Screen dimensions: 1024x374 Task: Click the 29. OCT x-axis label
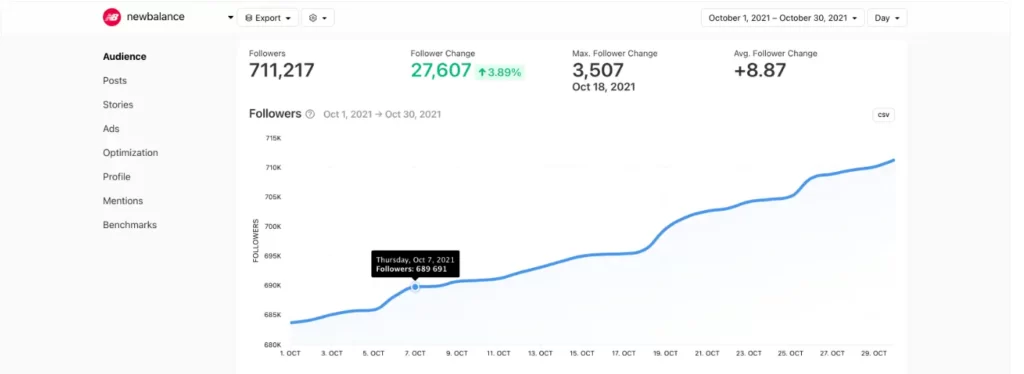click(x=874, y=353)
